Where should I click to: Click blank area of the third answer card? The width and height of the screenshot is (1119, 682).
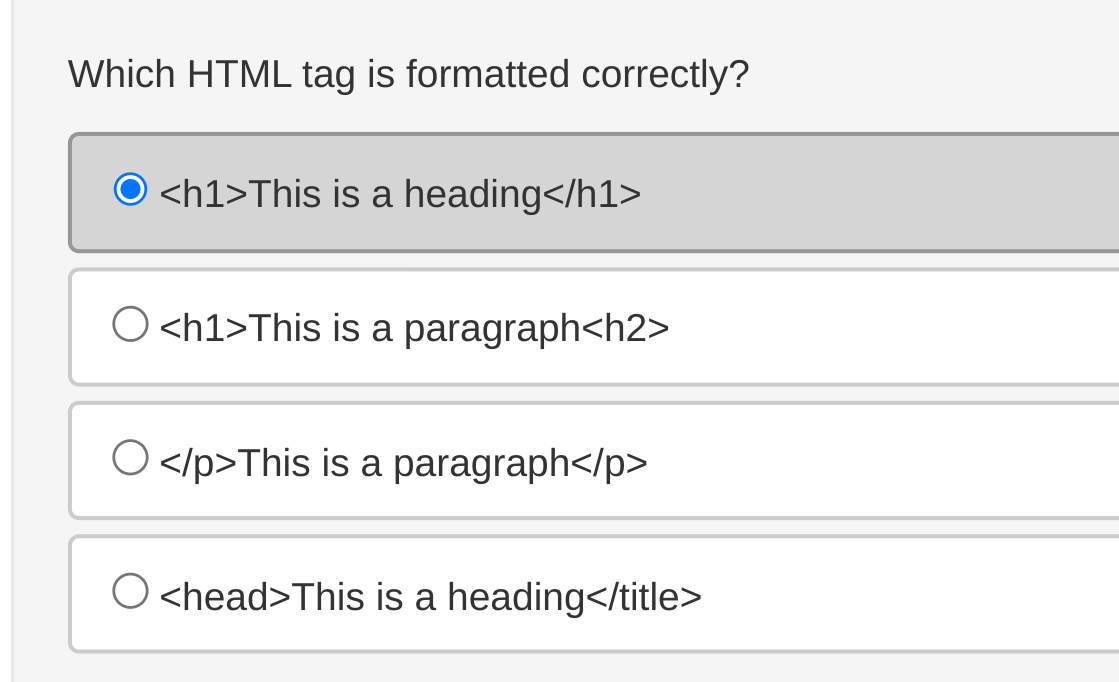coord(885,462)
